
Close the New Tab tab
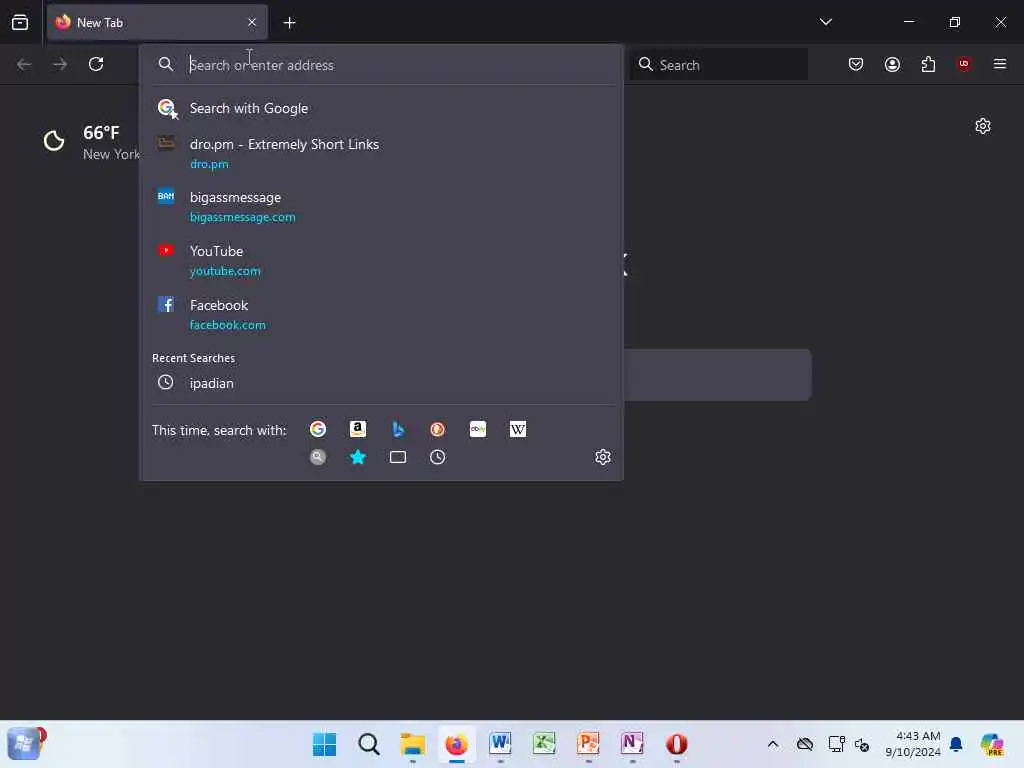pos(252,22)
